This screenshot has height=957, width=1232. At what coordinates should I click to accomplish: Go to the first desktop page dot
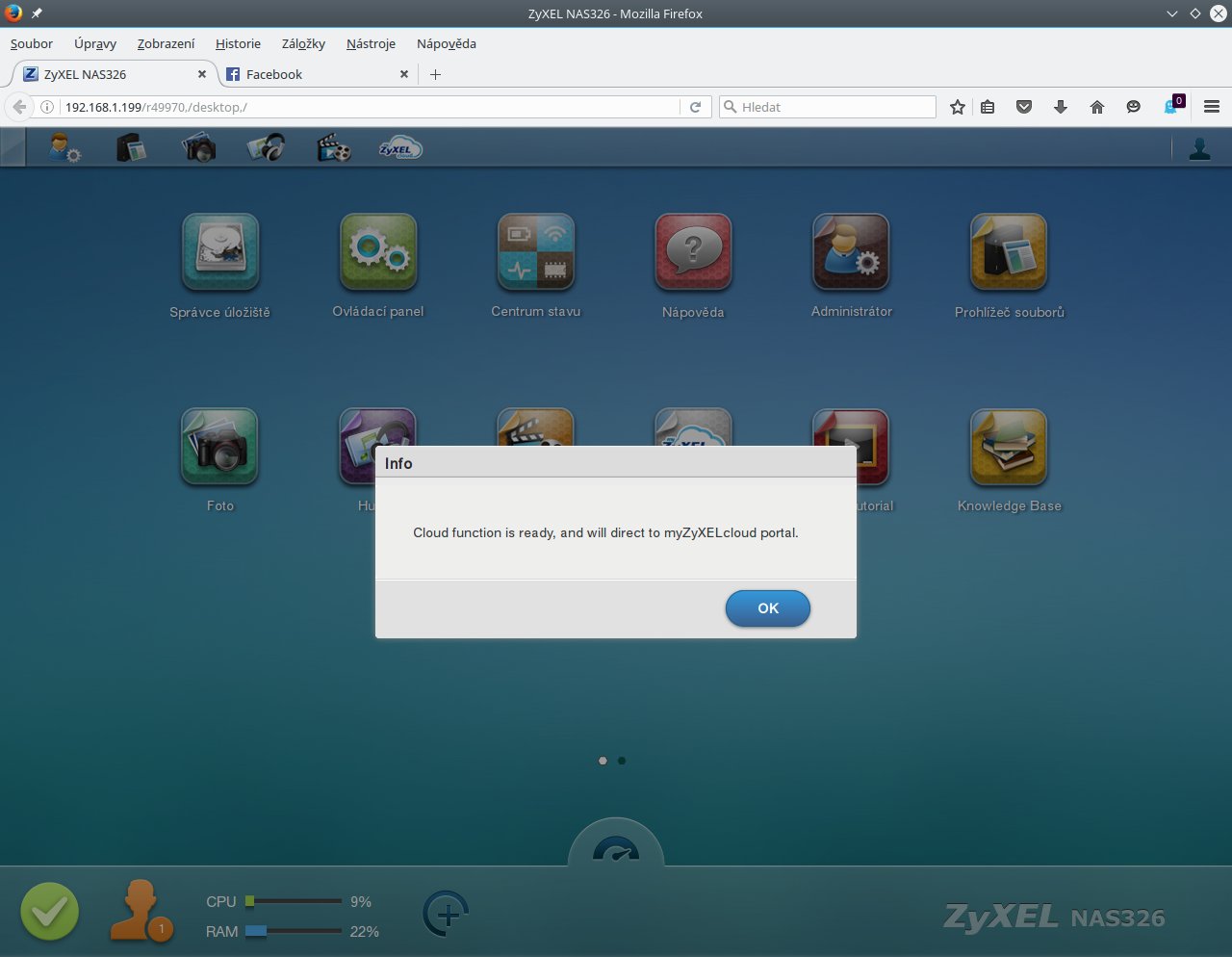[603, 761]
